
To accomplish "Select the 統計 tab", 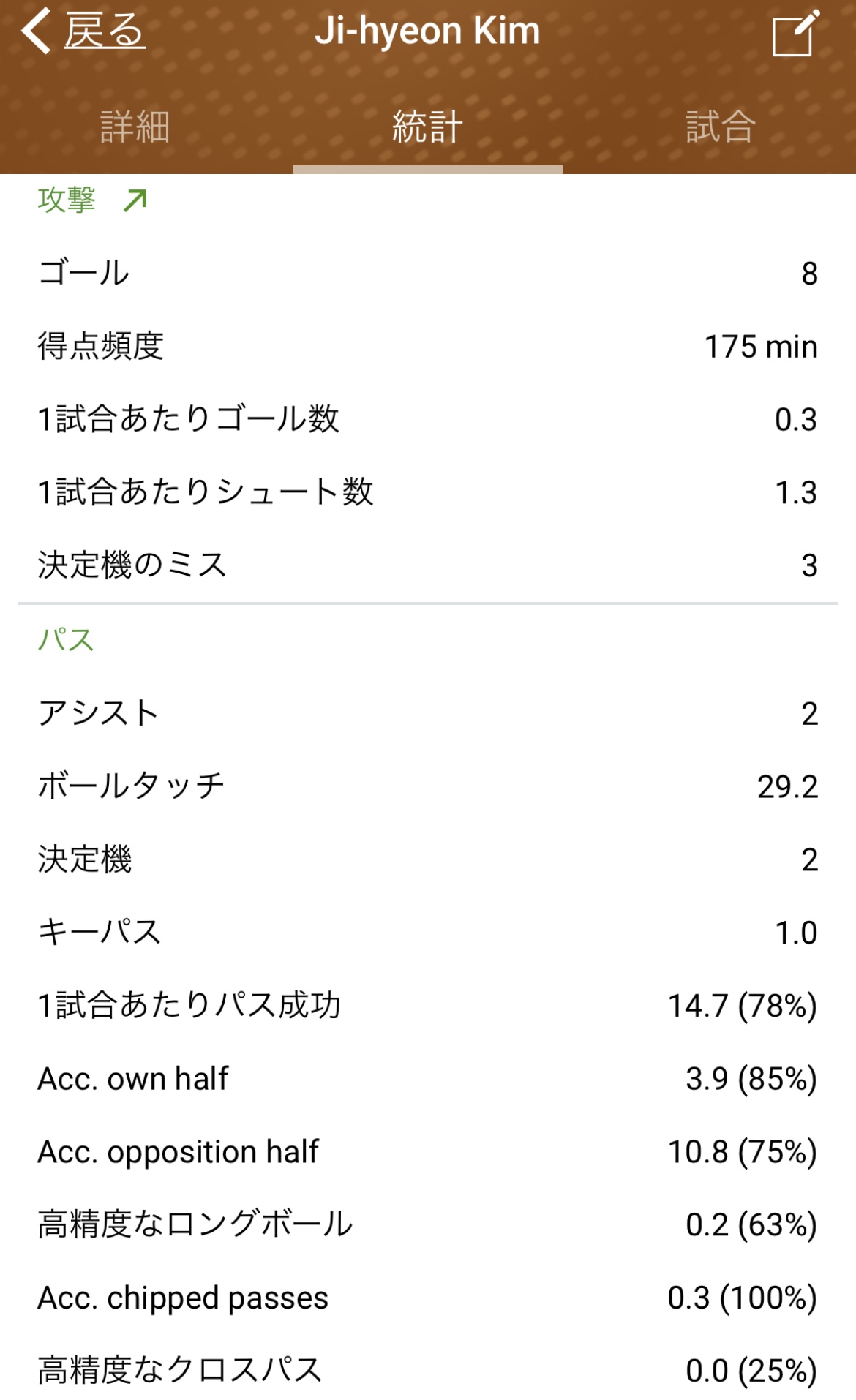I will 427,127.
